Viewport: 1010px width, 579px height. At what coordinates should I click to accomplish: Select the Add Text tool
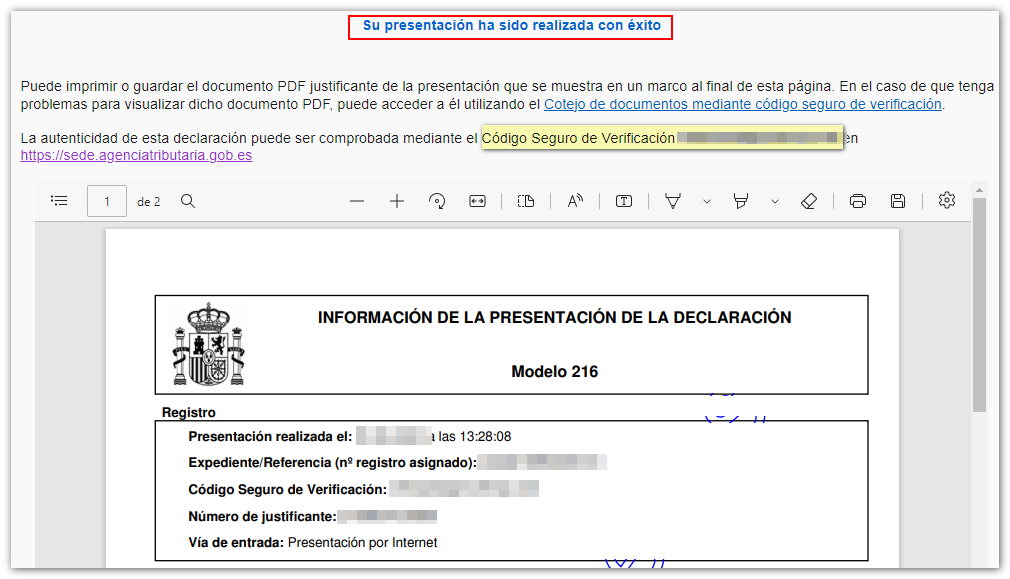tap(624, 201)
